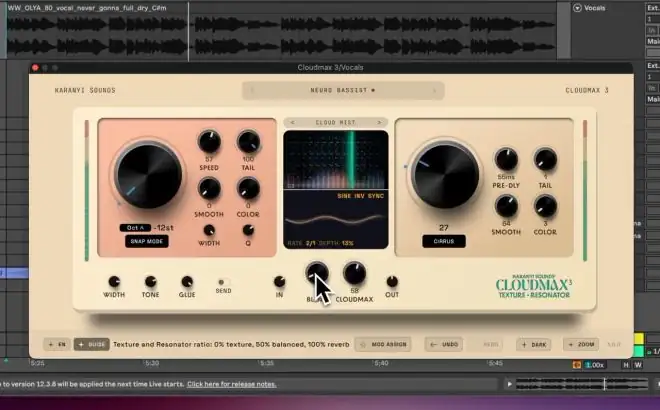The height and width of the screenshot is (410, 660).
Task: Toggle the GUIDE button
Action: click(92, 344)
